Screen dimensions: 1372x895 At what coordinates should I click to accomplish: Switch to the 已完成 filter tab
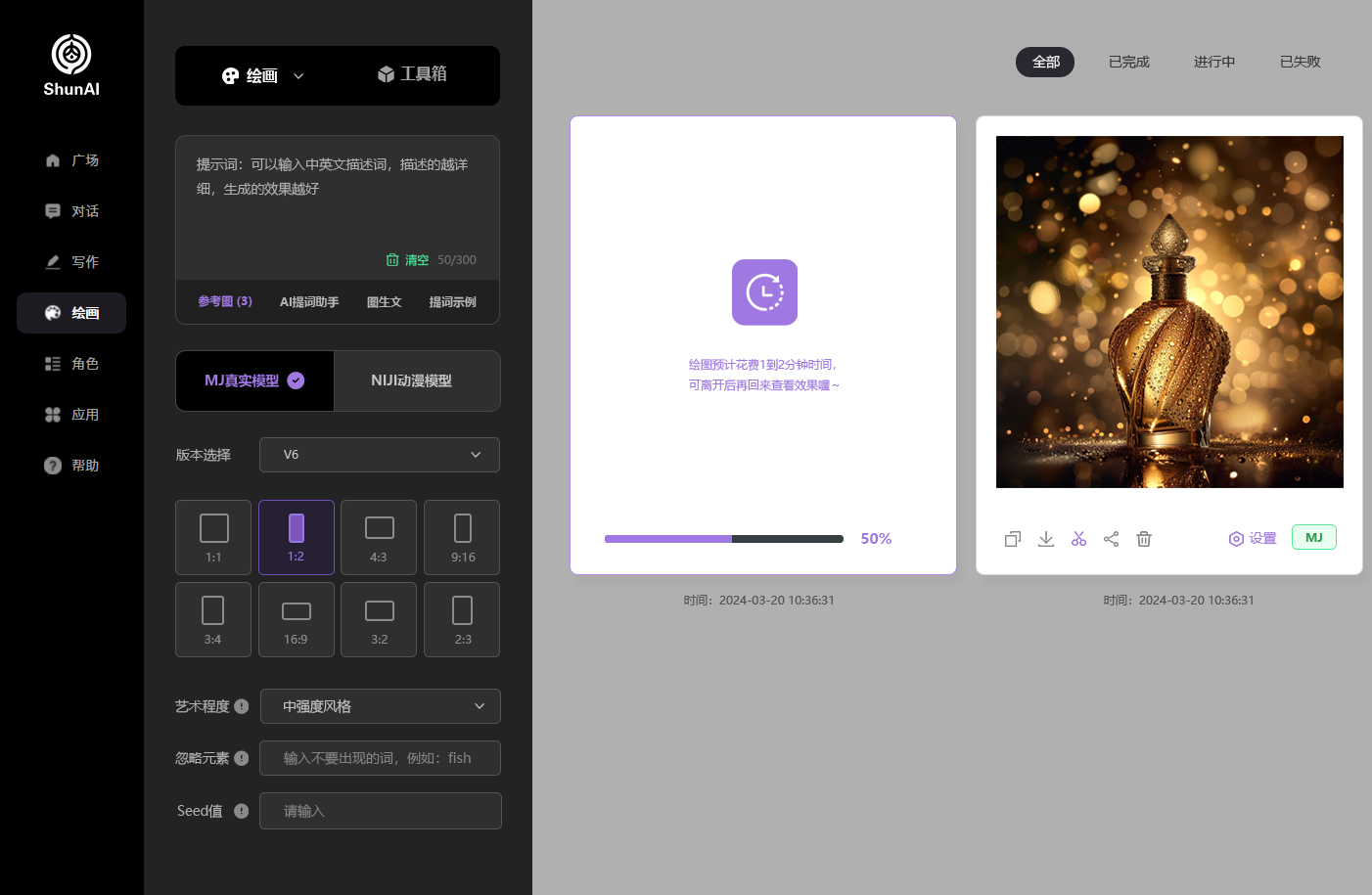pyautogui.click(x=1128, y=62)
